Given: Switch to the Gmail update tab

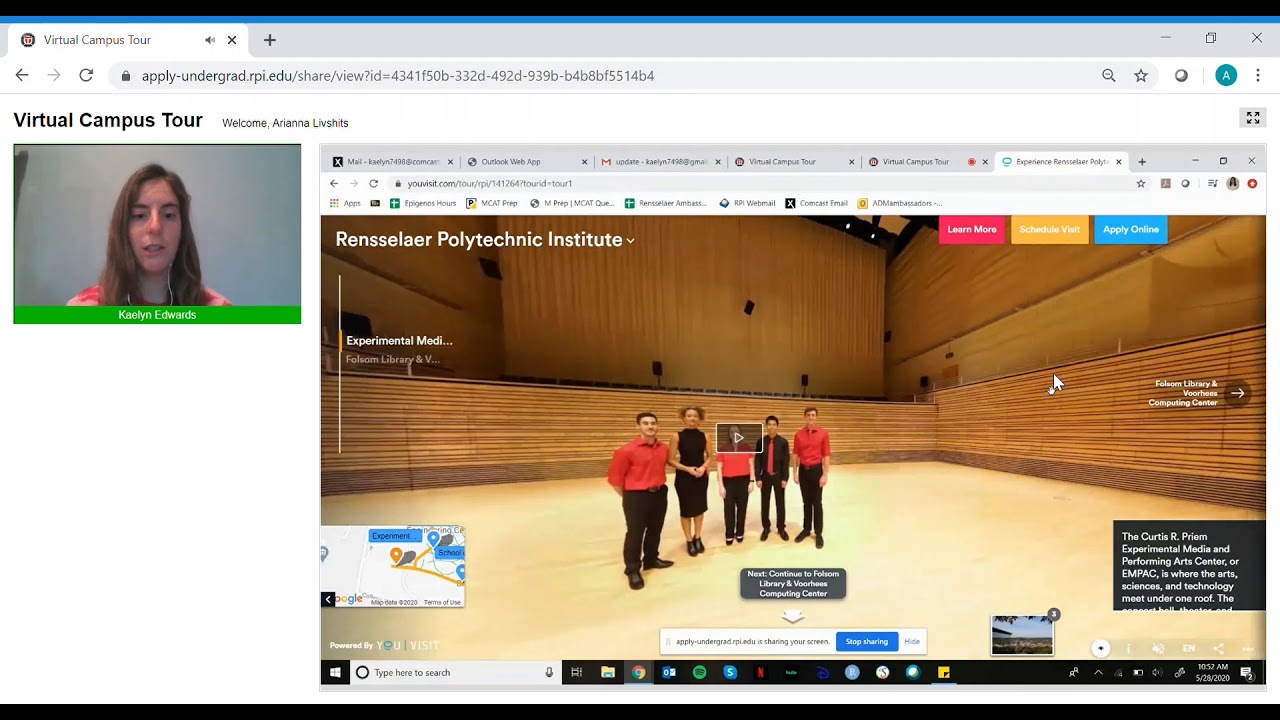Looking at the screenshot, I should point(660,161).
